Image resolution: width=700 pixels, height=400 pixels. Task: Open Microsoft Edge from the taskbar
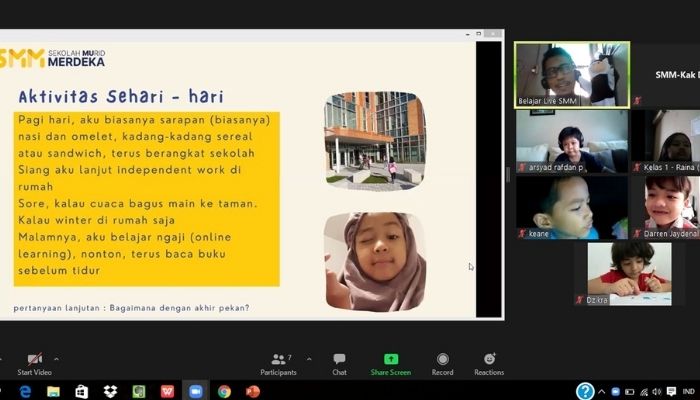coord(25,391)
